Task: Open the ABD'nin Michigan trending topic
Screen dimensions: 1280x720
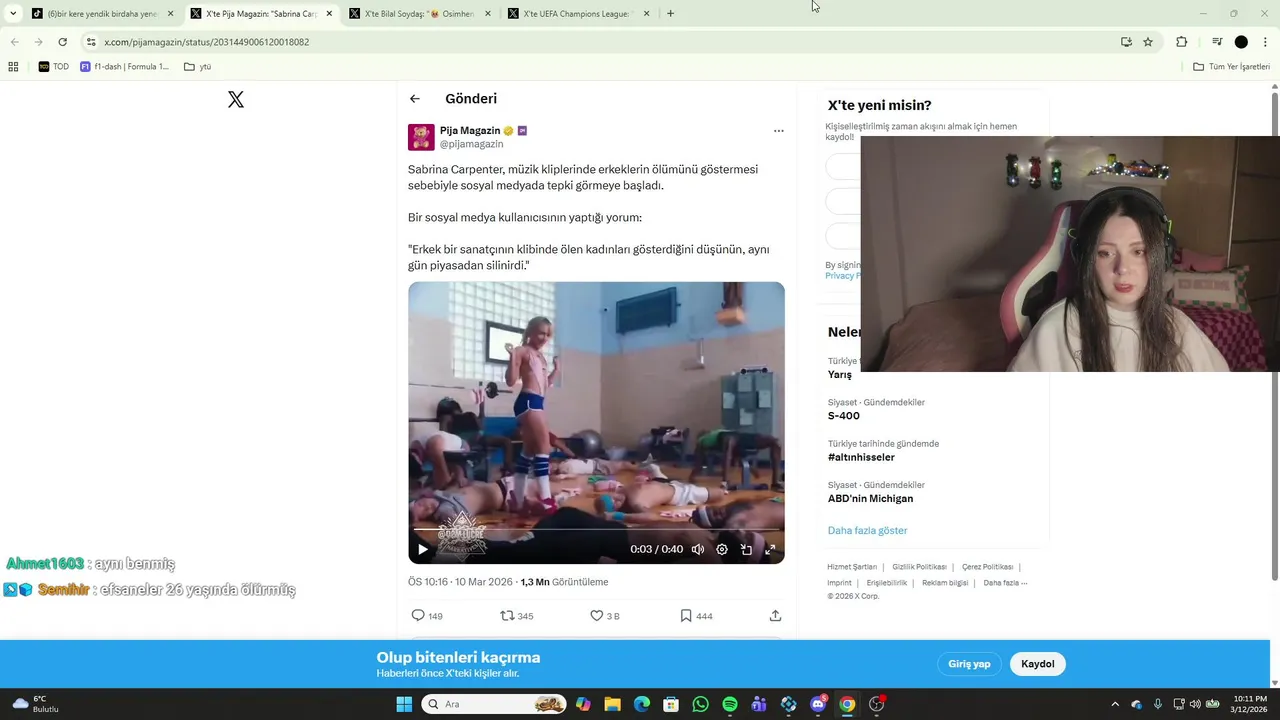Action: [870, 499]
